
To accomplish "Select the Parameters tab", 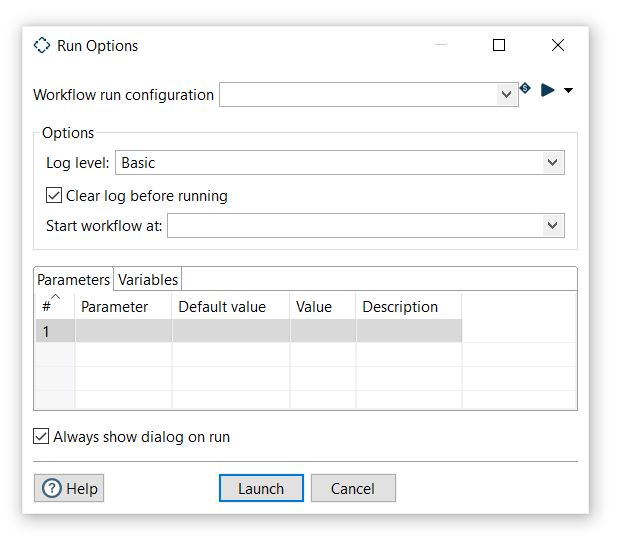I will [74, 280].
